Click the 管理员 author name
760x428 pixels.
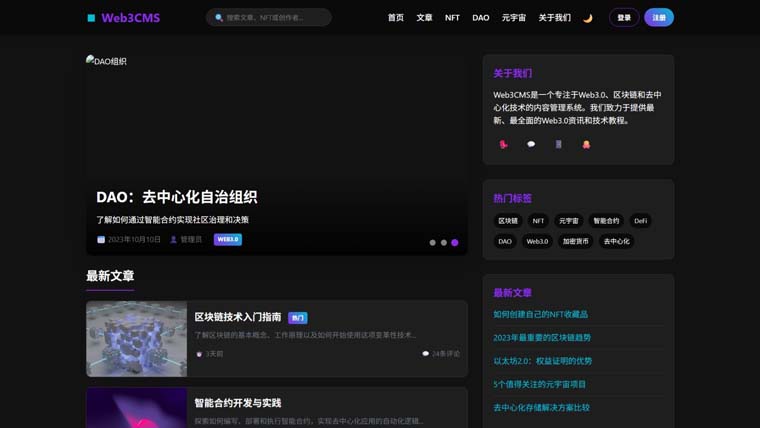point(191,239)
